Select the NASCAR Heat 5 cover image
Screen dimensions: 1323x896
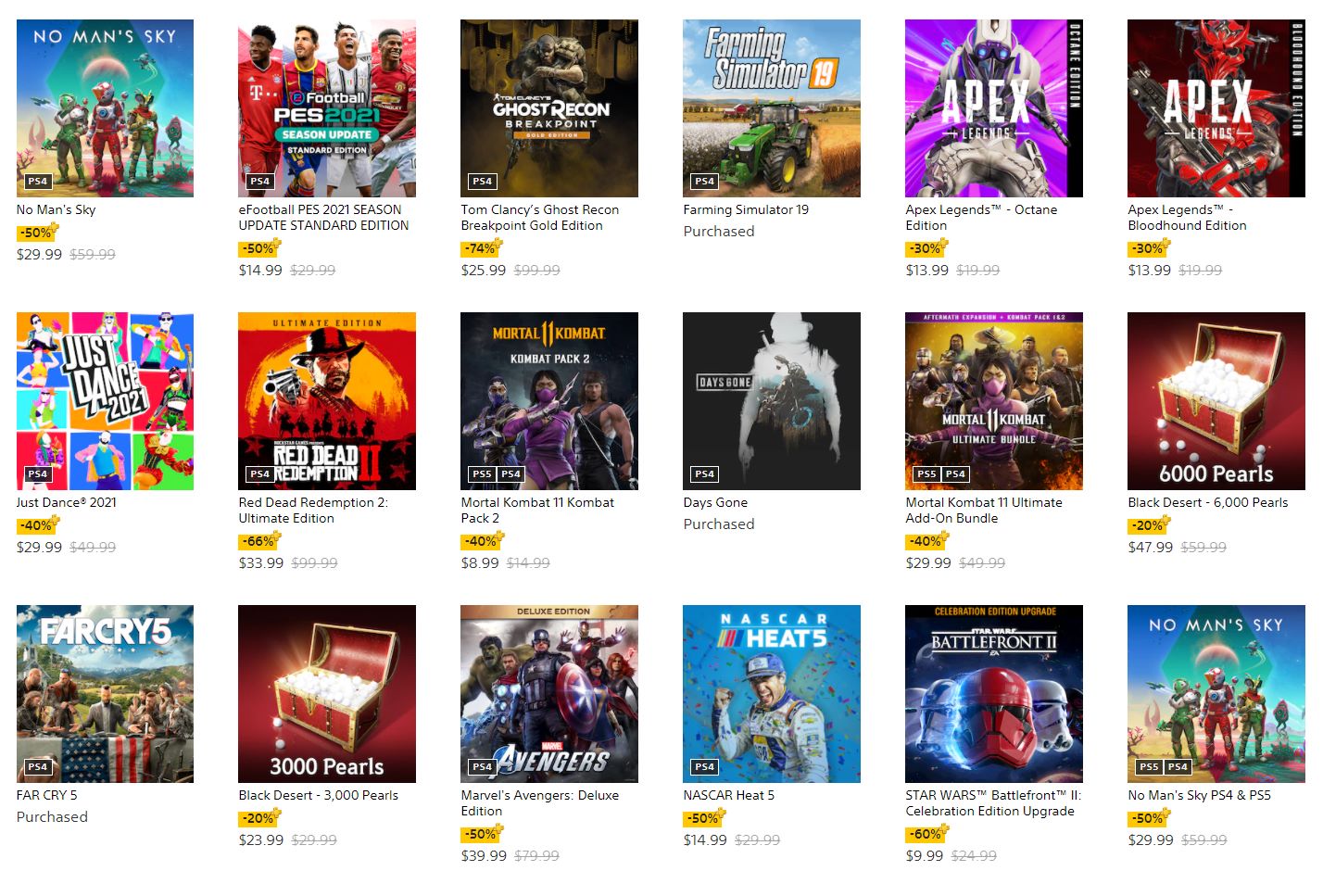point(772,694)
